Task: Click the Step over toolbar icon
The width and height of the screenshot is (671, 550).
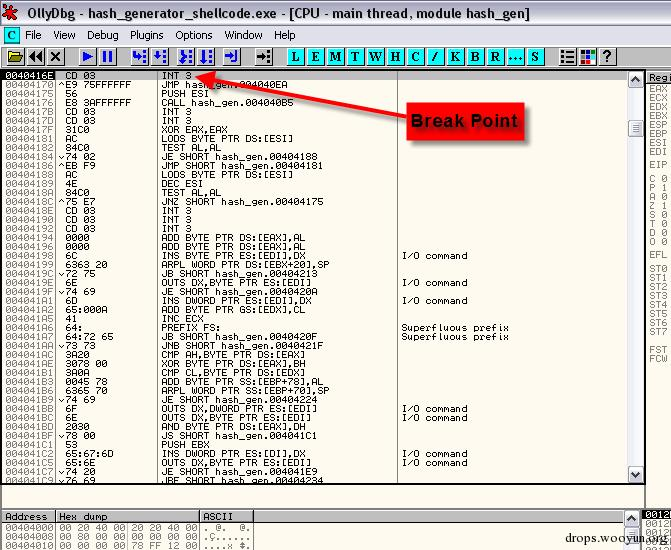Action: click(160, 56)
